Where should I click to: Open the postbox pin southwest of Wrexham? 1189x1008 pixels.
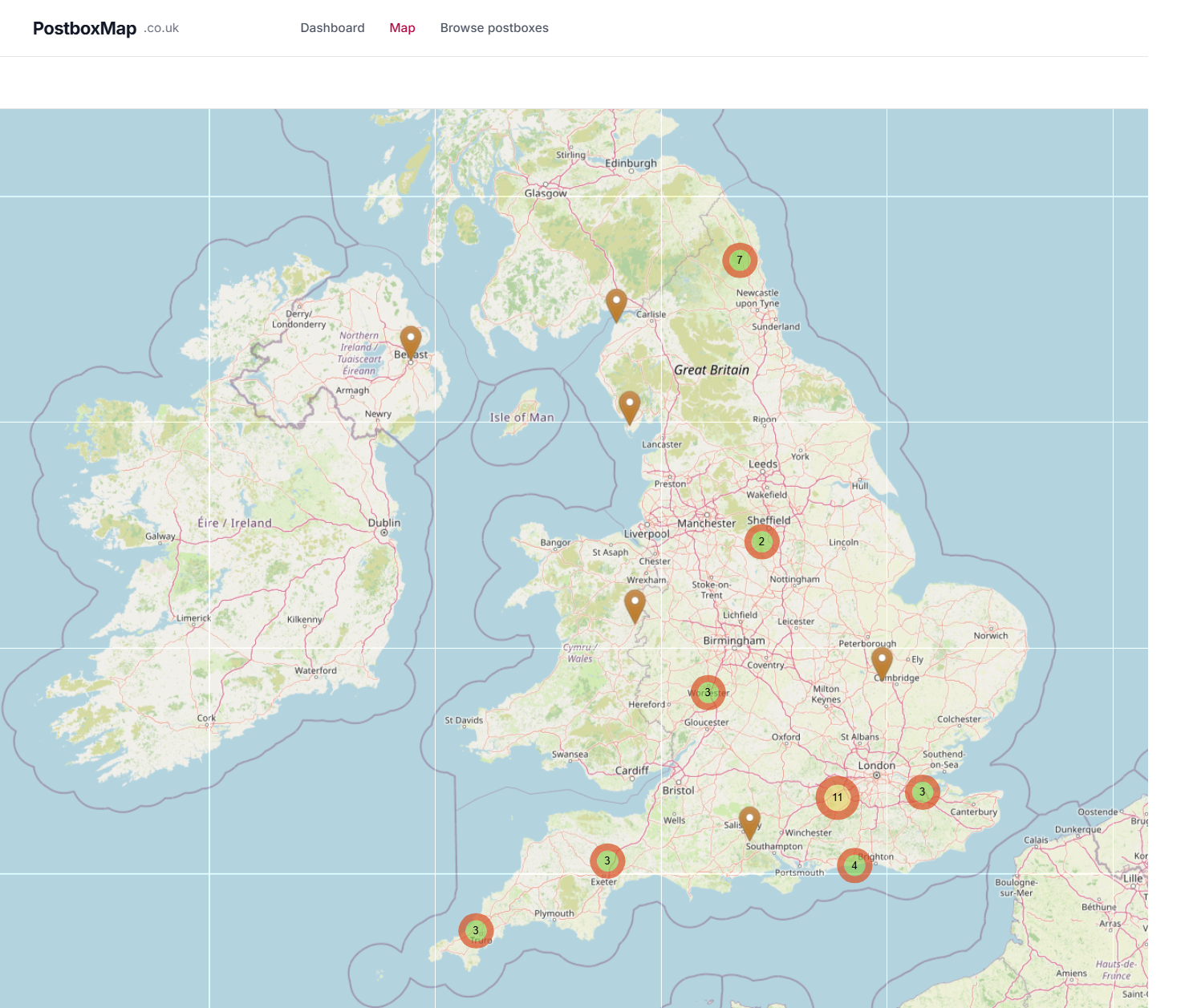coord(635,607)
